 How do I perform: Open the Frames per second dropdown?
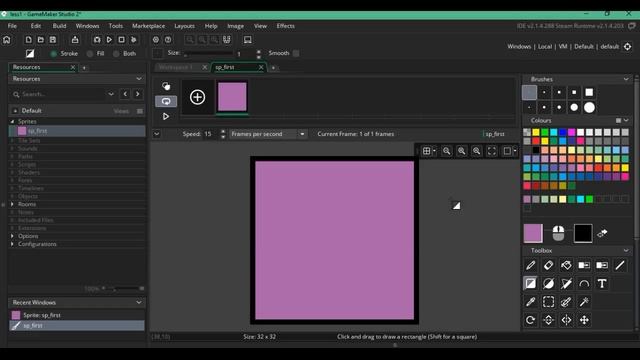[267, 134]
